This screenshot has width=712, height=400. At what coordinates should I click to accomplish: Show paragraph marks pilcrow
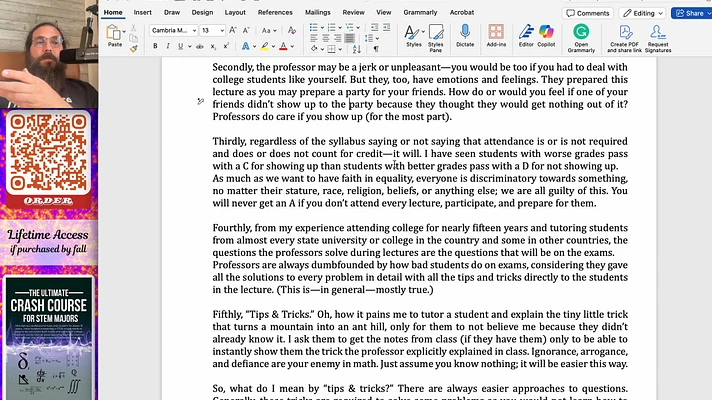click(376, 49)
